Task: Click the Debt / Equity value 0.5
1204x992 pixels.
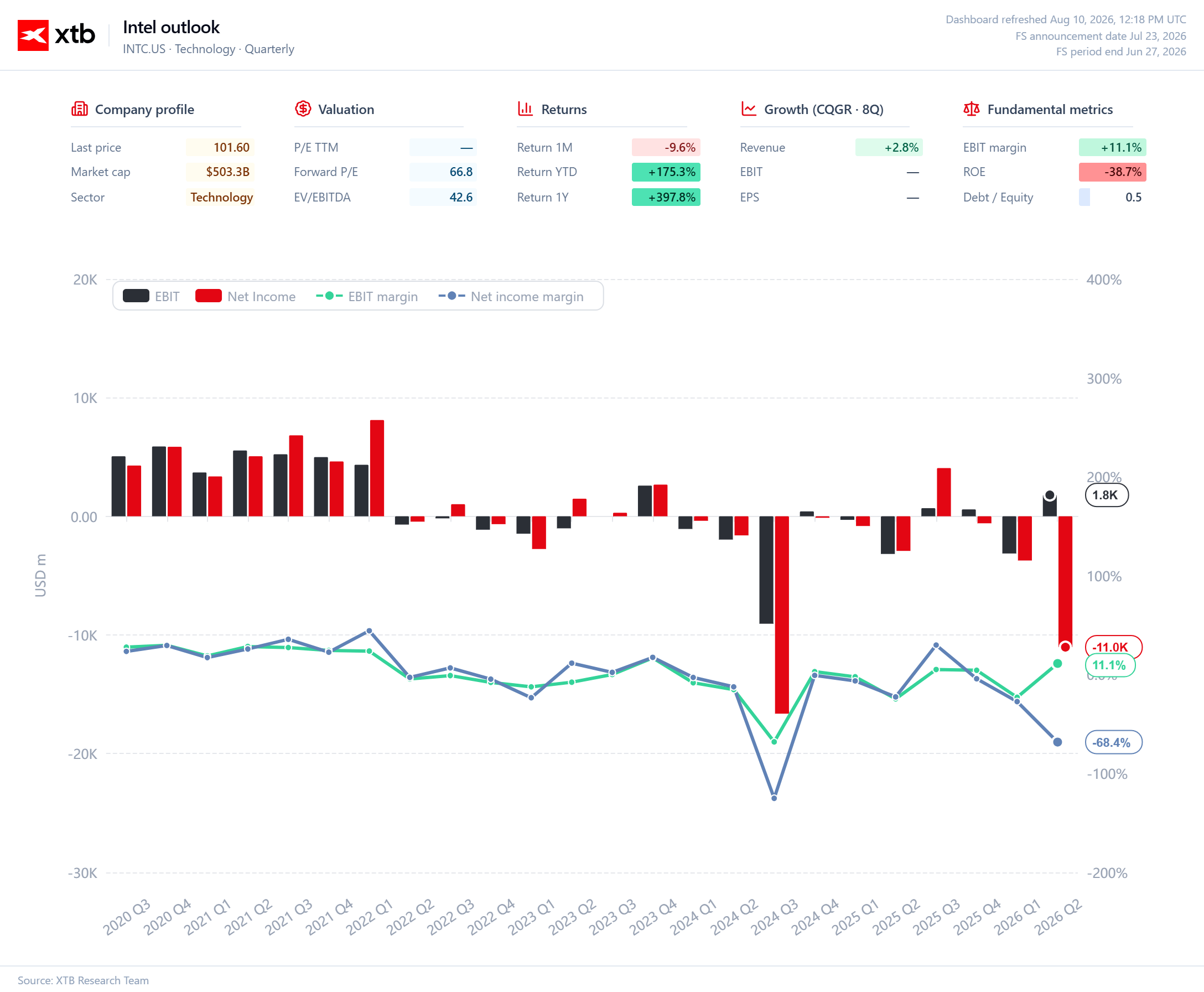Action: click(x=1133, y=197)
